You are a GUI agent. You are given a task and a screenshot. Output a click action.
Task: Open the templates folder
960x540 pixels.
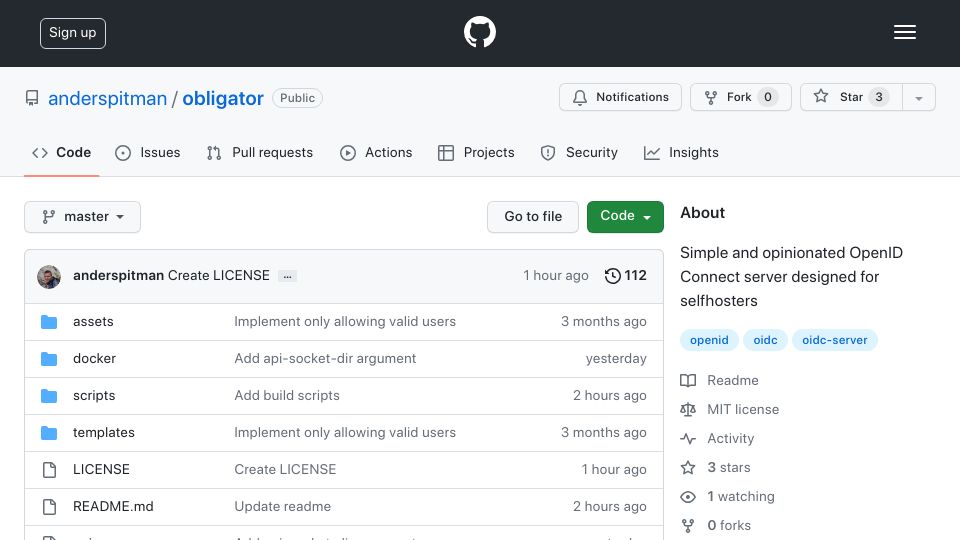click(103, 432)
